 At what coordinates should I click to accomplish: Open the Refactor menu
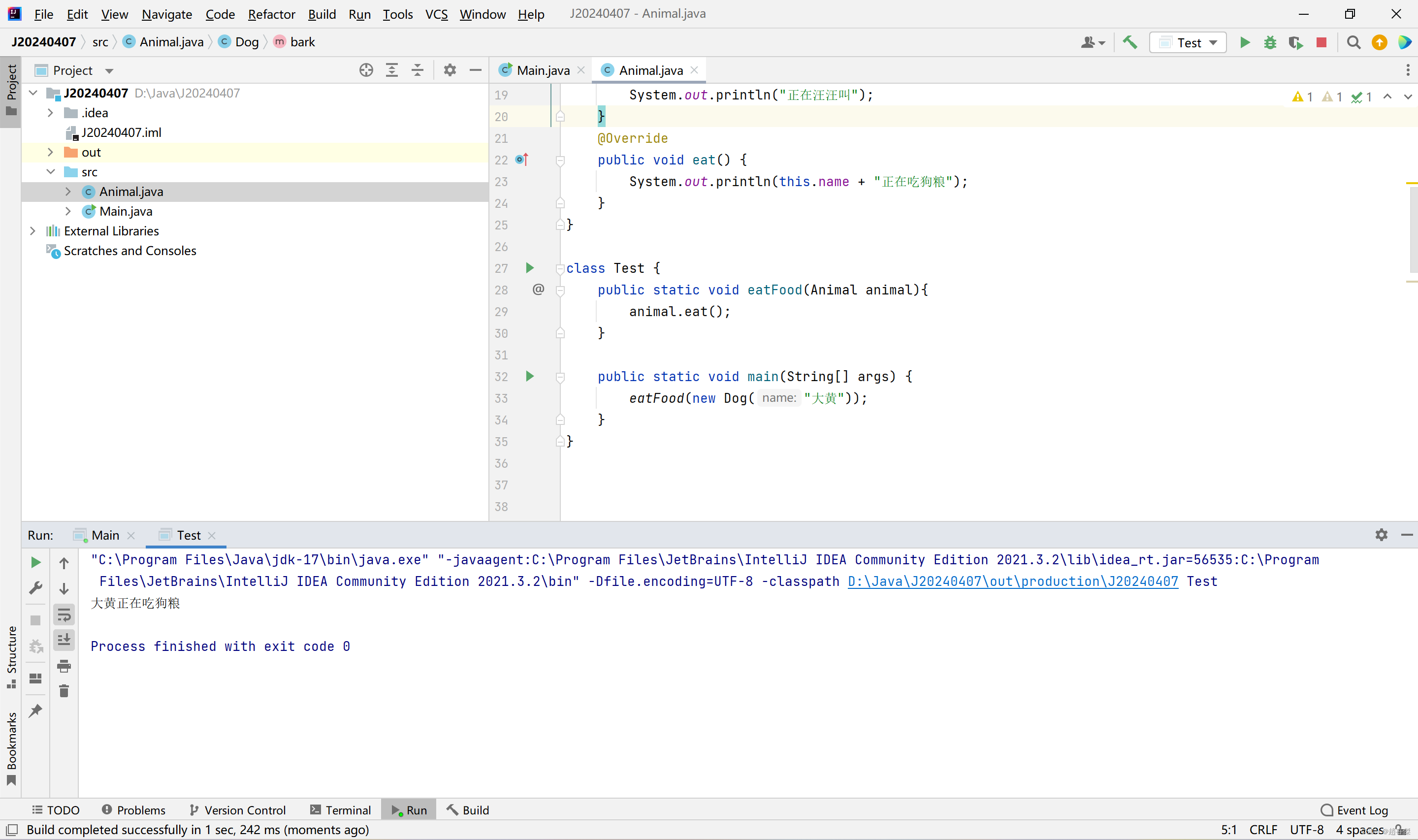[271, 14]
